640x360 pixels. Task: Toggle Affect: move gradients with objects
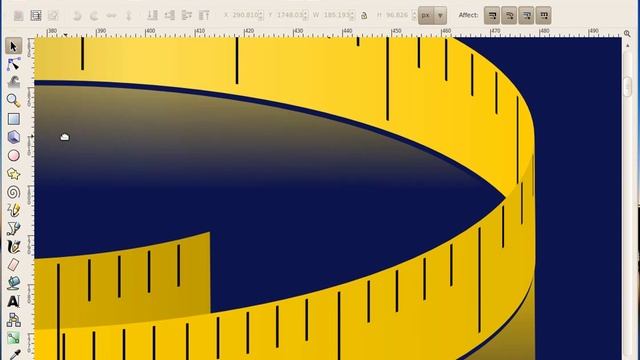pos(527,16)
